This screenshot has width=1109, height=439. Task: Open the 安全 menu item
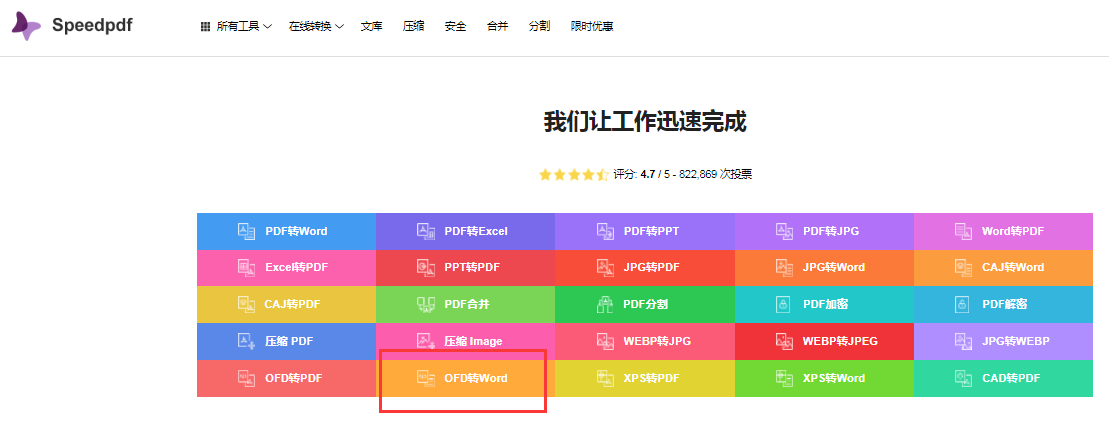click(455, 27)
